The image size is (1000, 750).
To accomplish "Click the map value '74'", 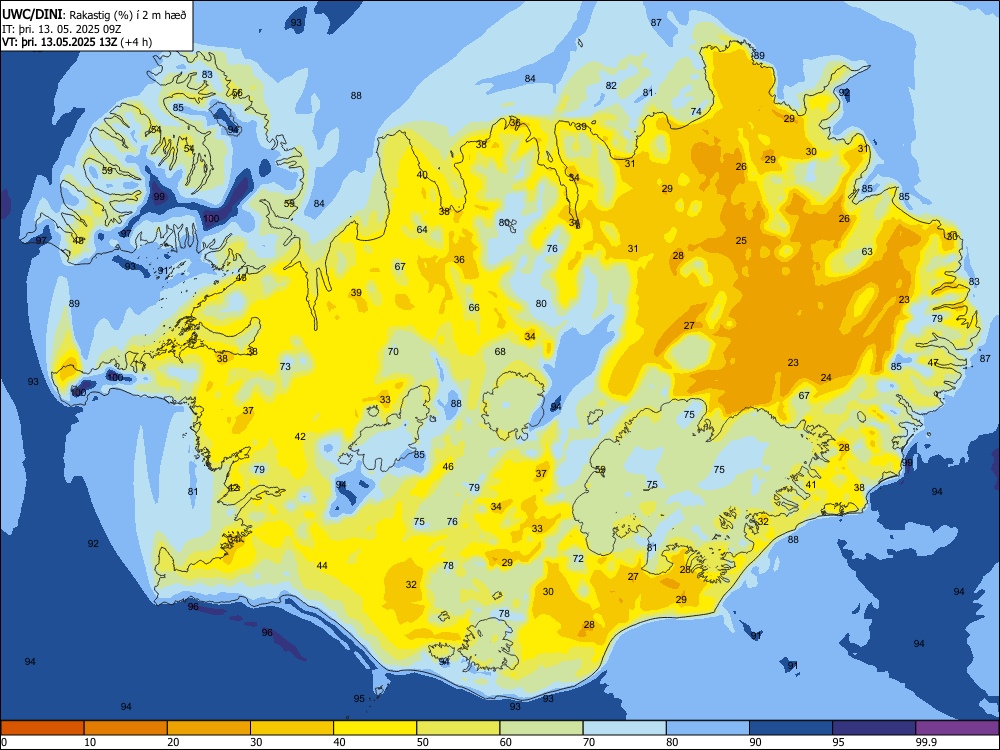I will point(696,112).
